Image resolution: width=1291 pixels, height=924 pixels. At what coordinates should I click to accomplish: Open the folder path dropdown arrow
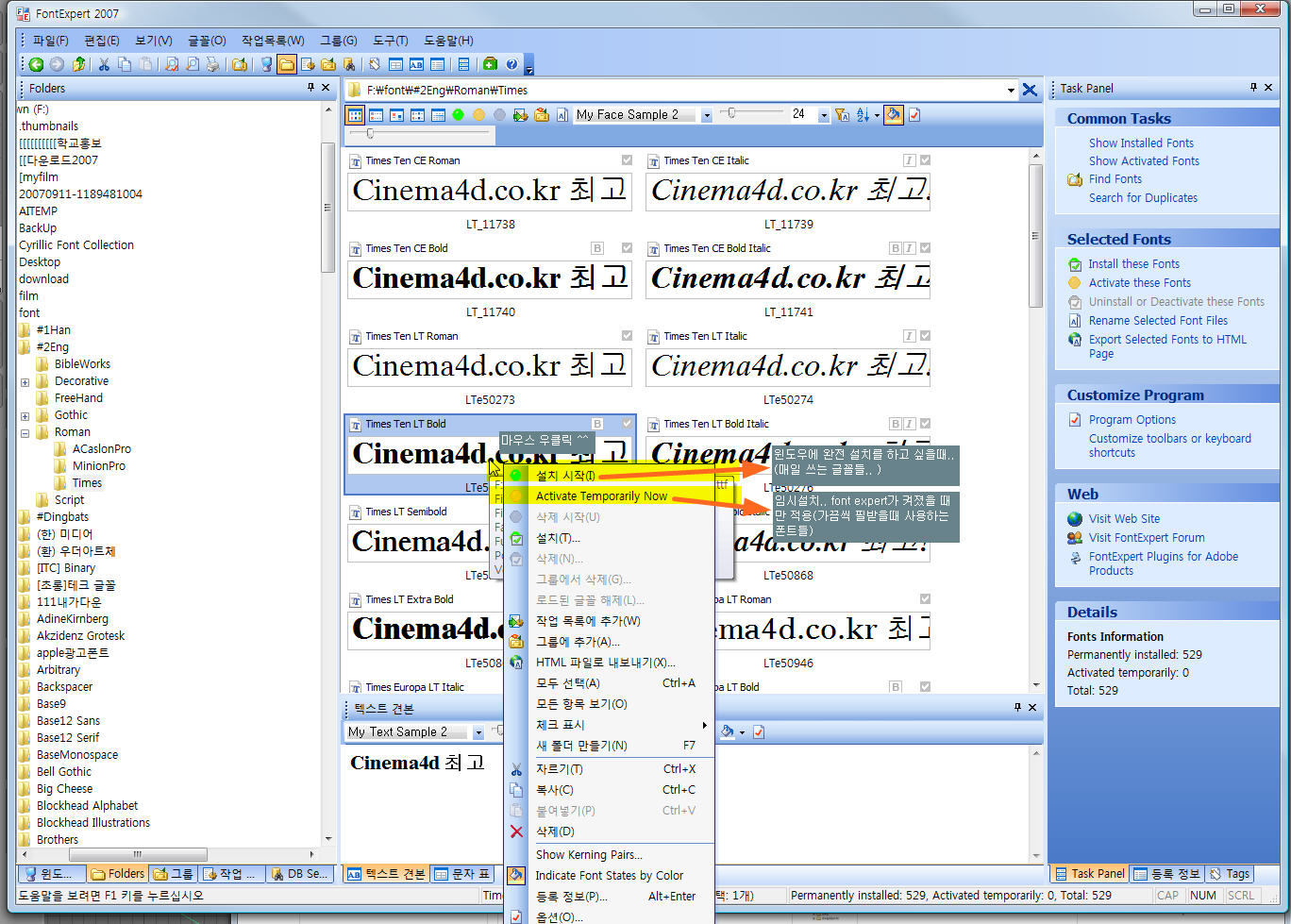click(x=1011, y=91)
